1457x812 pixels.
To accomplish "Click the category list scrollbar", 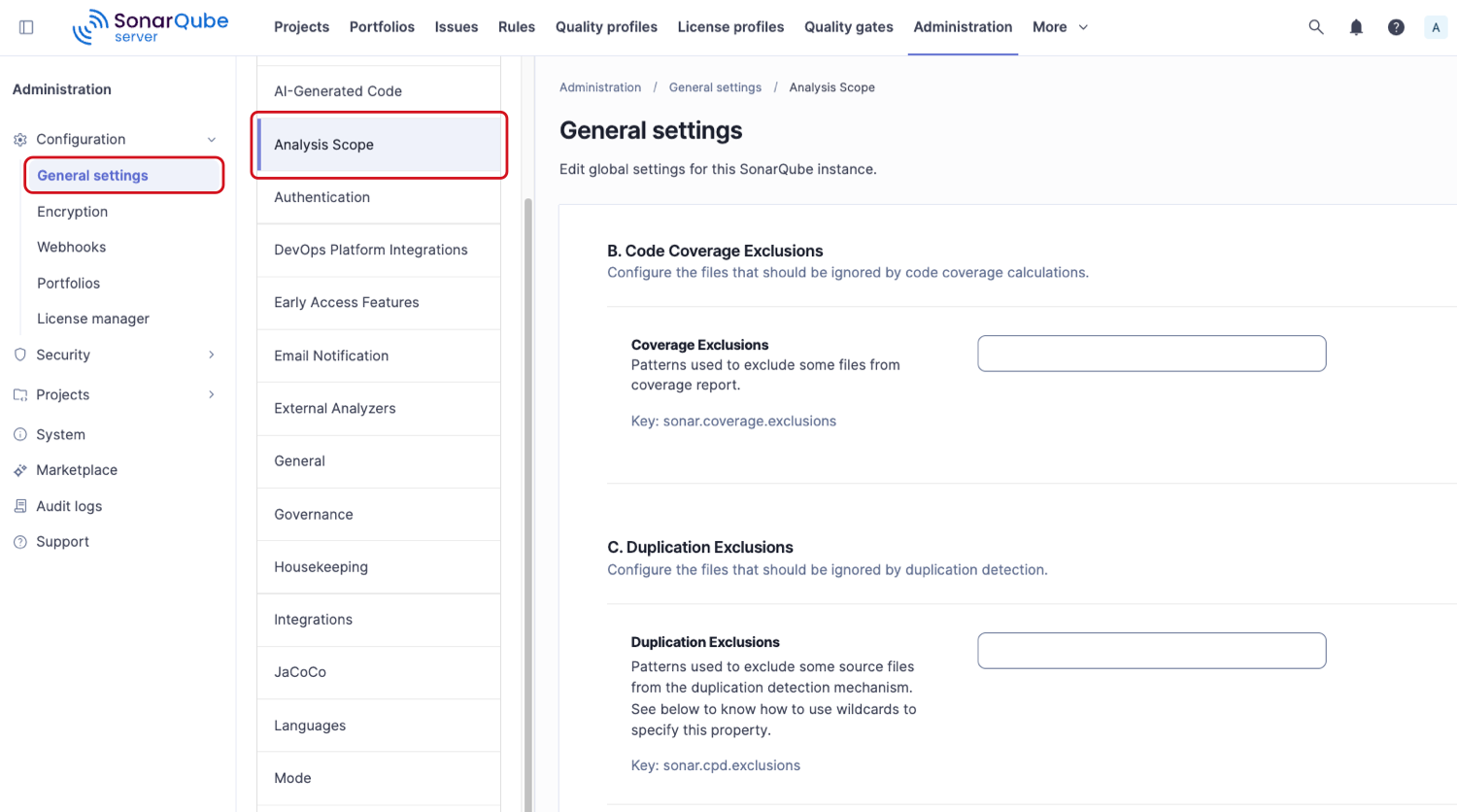I will point(528,505).
